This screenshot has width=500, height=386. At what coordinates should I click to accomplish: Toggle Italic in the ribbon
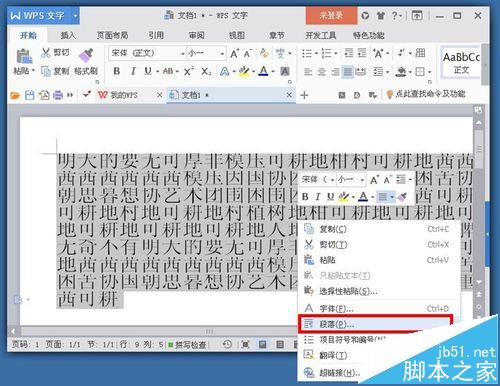133,71
